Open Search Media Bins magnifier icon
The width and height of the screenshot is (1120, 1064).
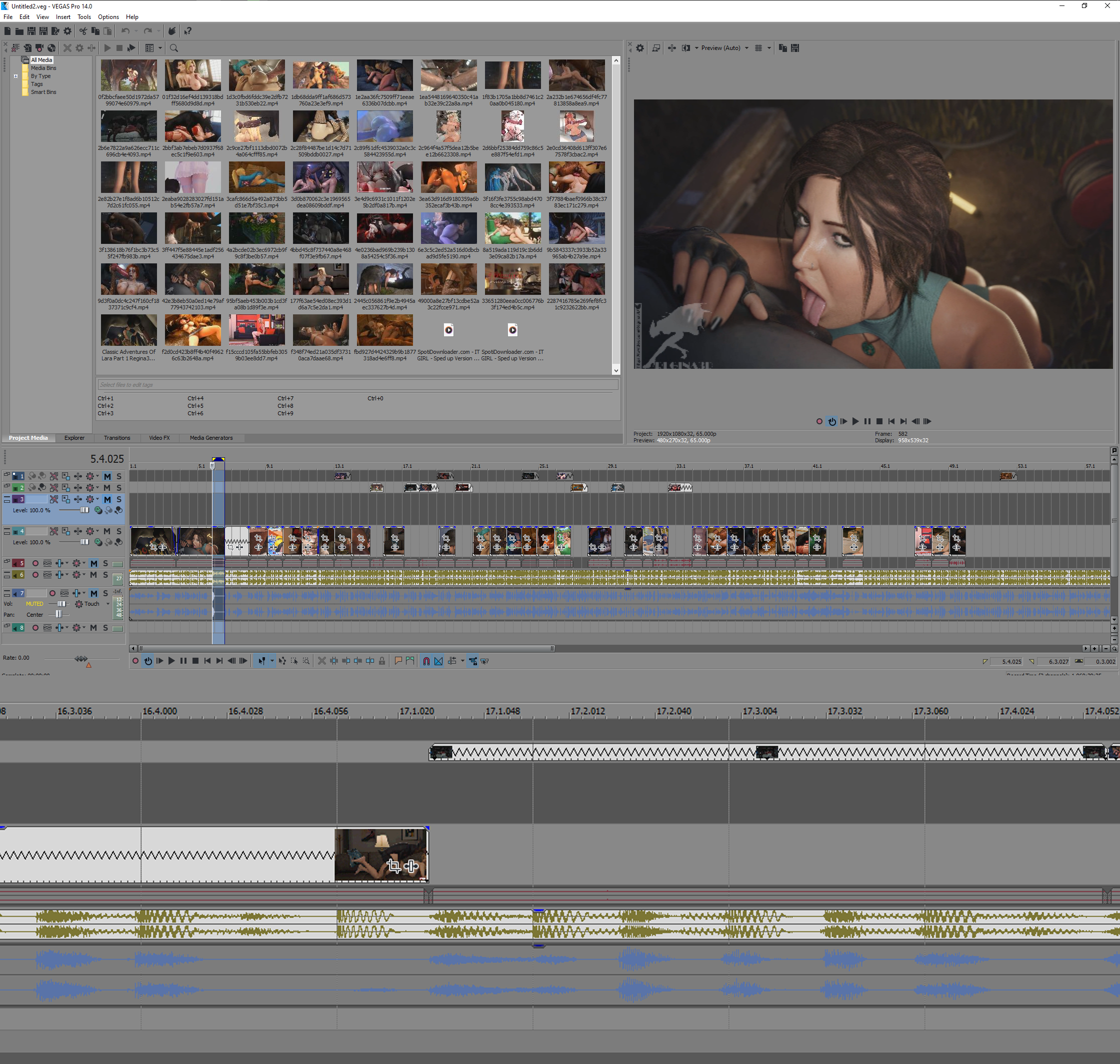pyautogui.click(x=174, y=48)
